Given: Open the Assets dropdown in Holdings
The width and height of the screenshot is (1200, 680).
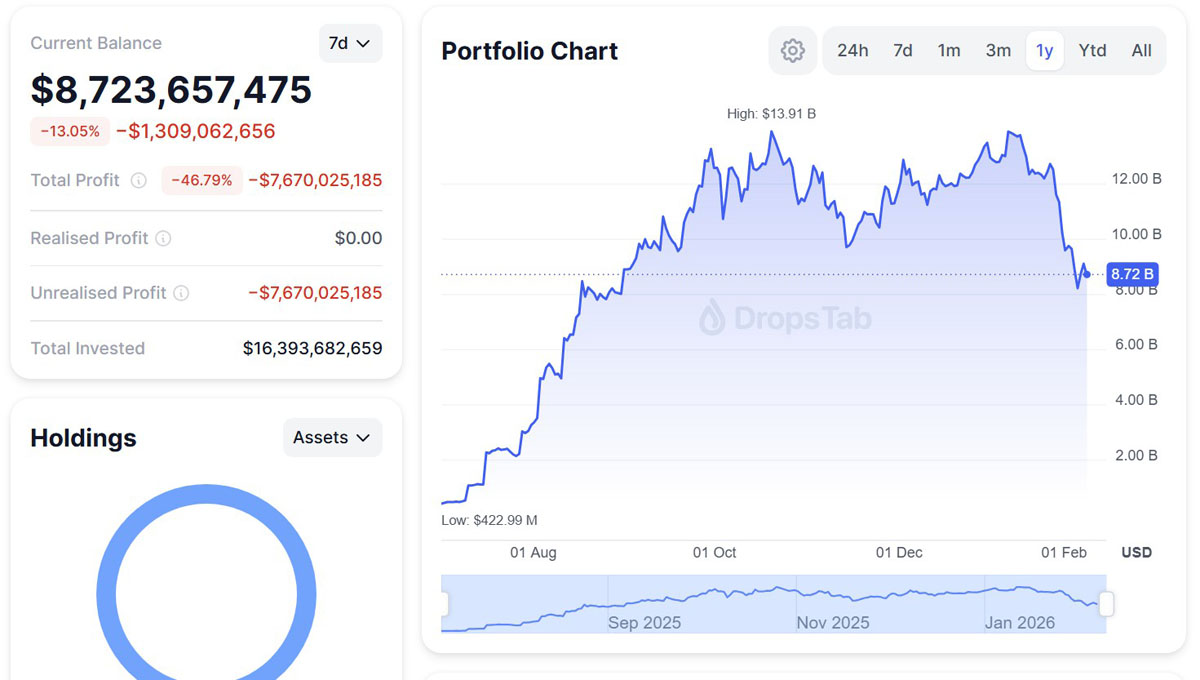Looking at the screenshot, I should coord(332,437).
